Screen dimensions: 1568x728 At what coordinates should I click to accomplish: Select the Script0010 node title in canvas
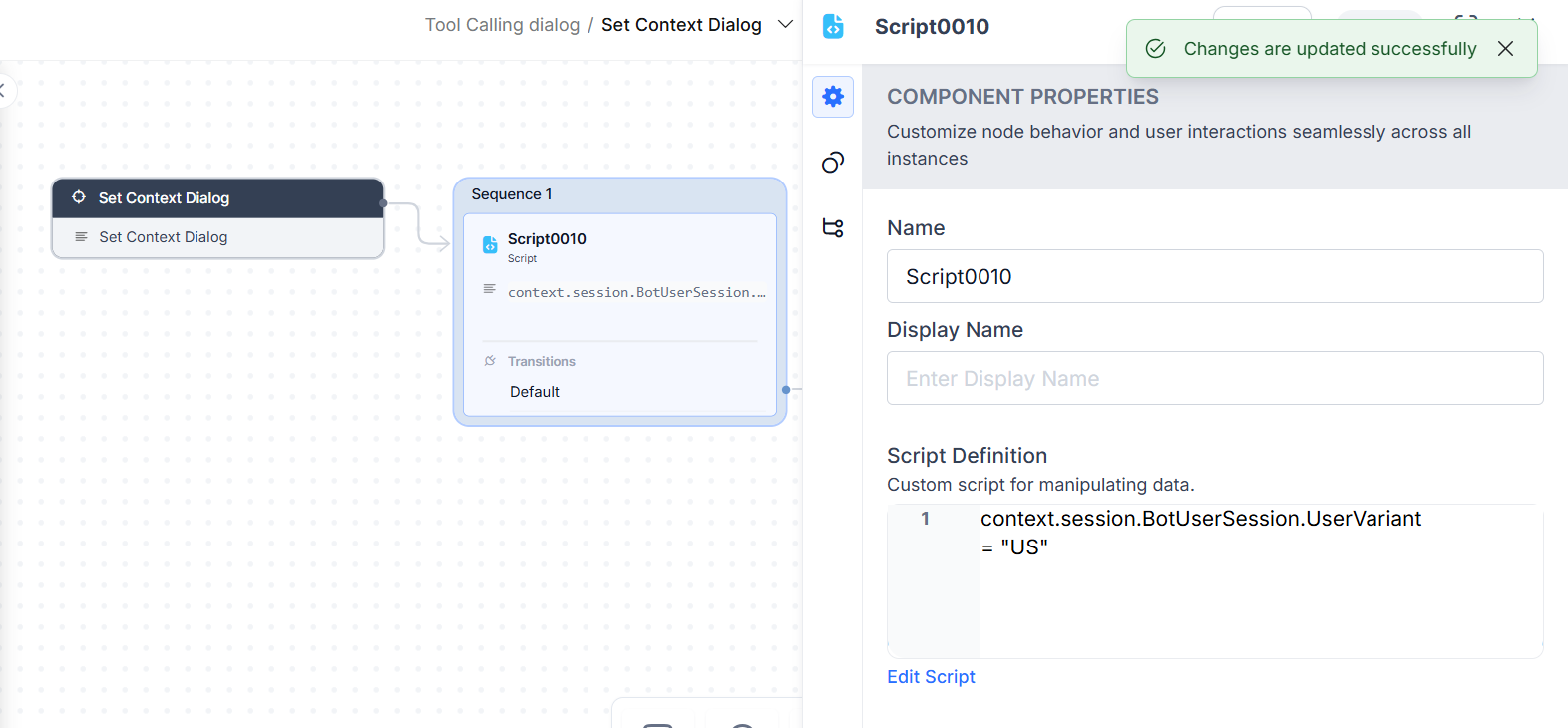click(547, 239)
